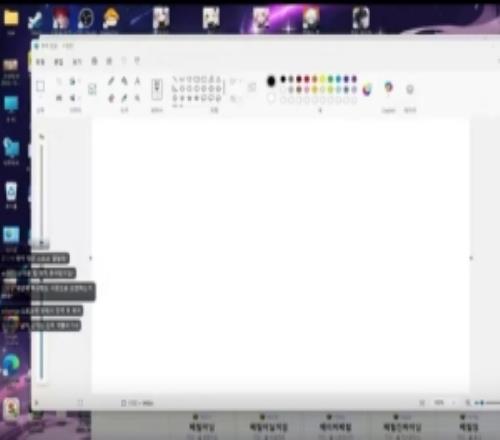Choose the red palette swatch

[x=307, y=79]
